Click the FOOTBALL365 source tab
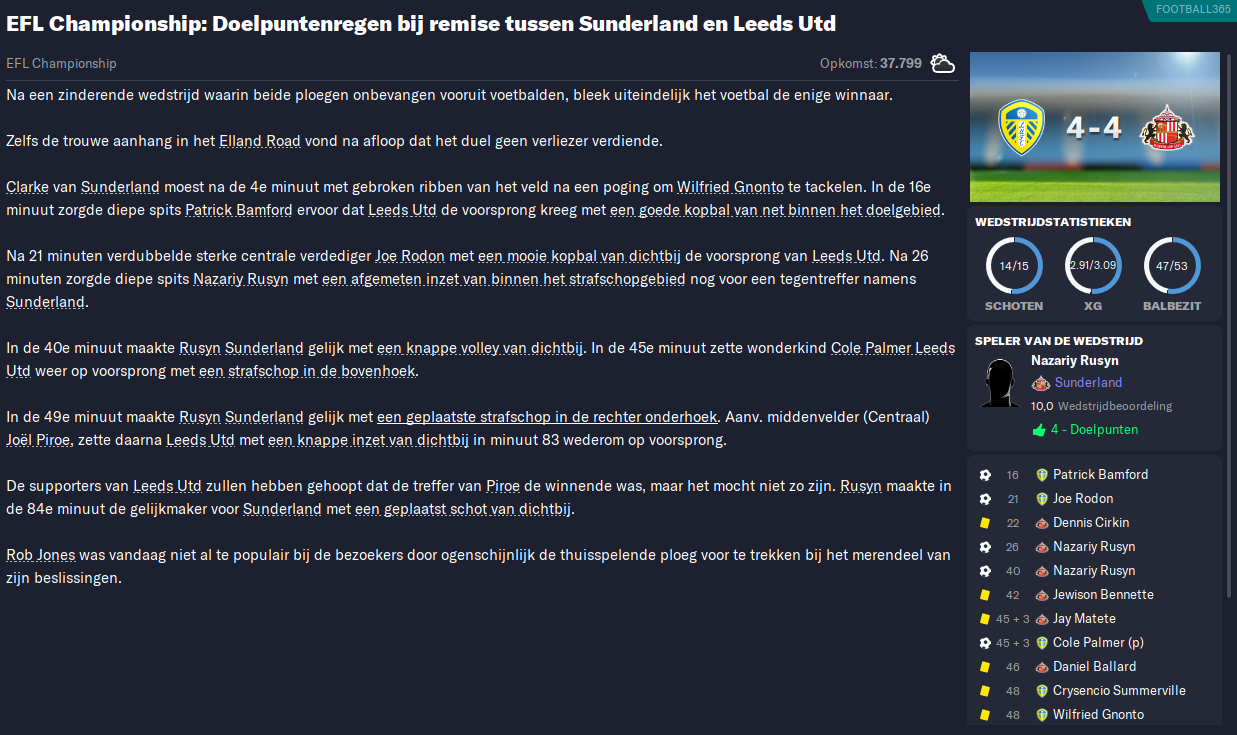This screenshot has width=1237, height=735. [x=1193, y=9]
